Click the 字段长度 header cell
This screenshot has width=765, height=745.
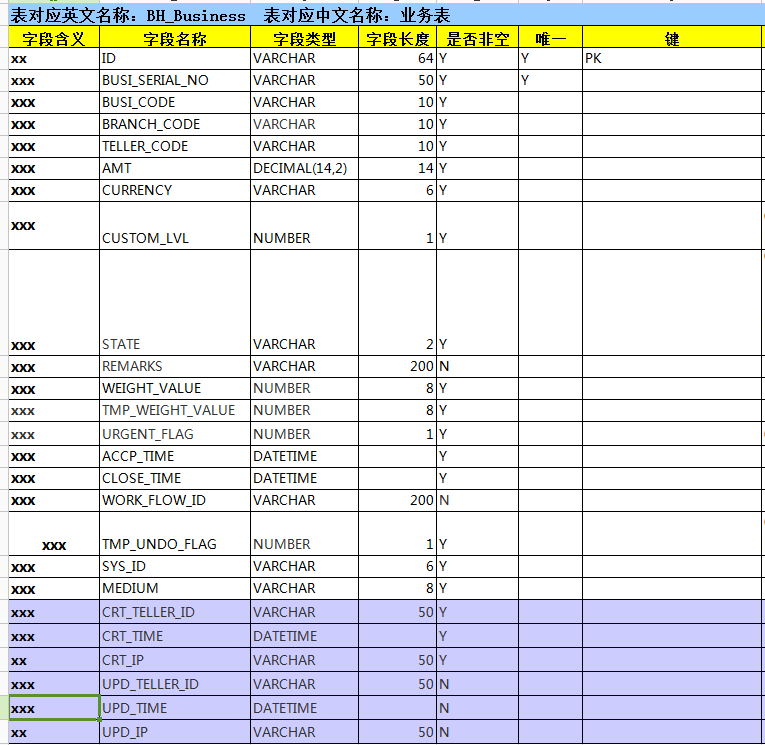[x=397, y=38]
